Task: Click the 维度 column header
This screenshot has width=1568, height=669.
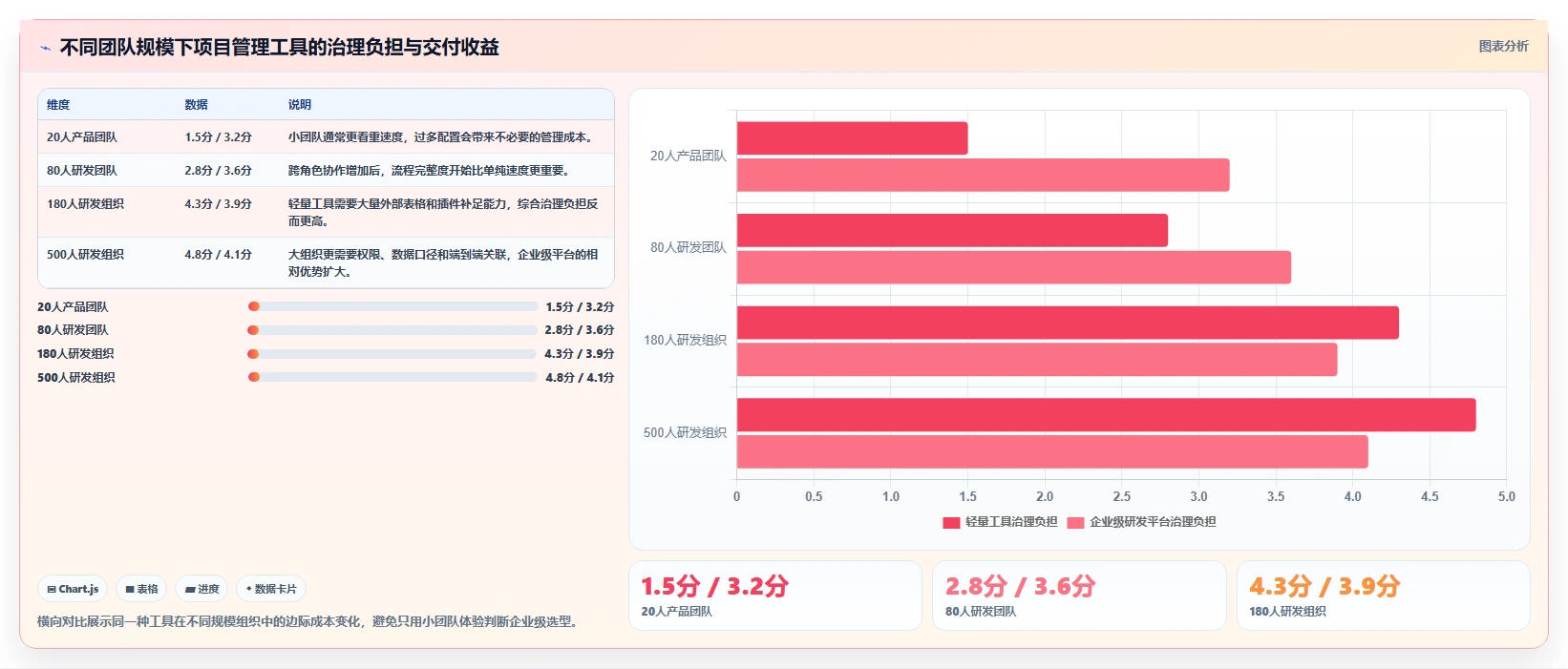Action: tap(58, 105)
